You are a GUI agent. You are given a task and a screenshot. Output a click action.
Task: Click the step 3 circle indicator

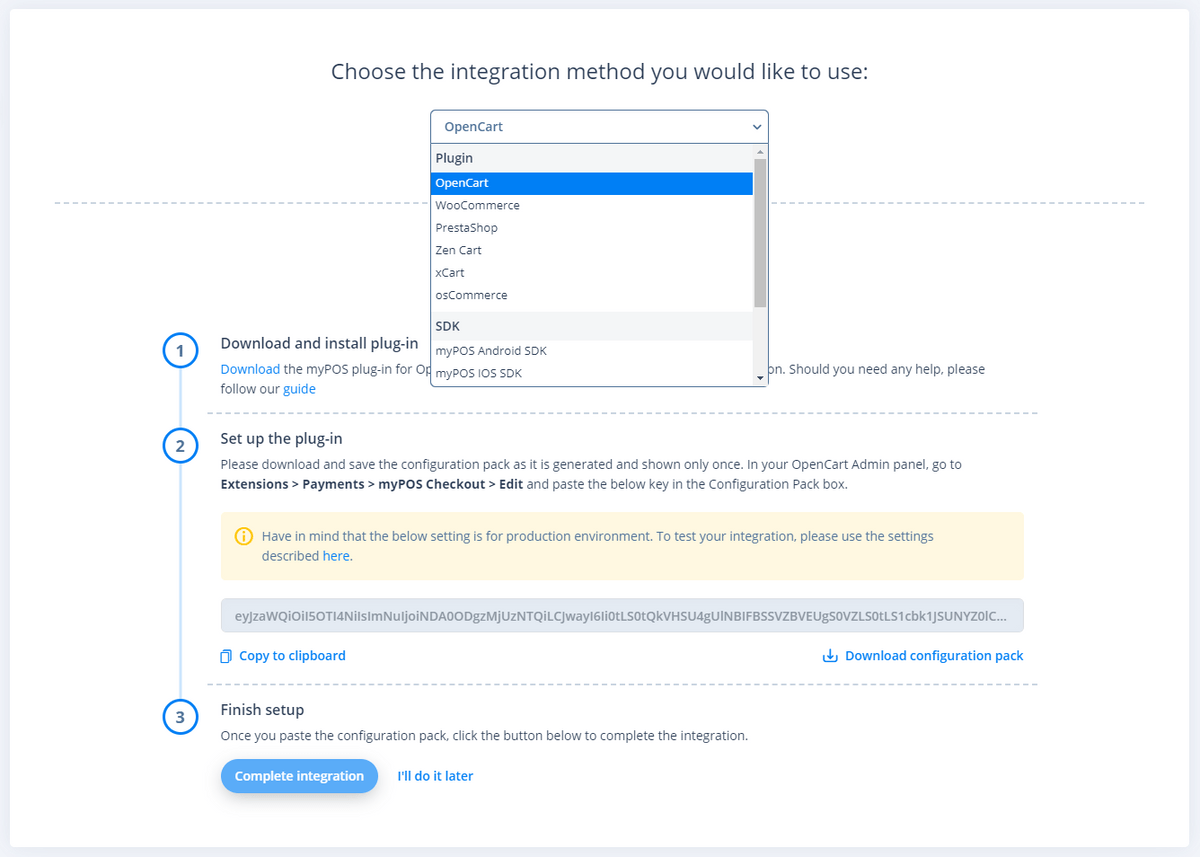tap(180, 717)
